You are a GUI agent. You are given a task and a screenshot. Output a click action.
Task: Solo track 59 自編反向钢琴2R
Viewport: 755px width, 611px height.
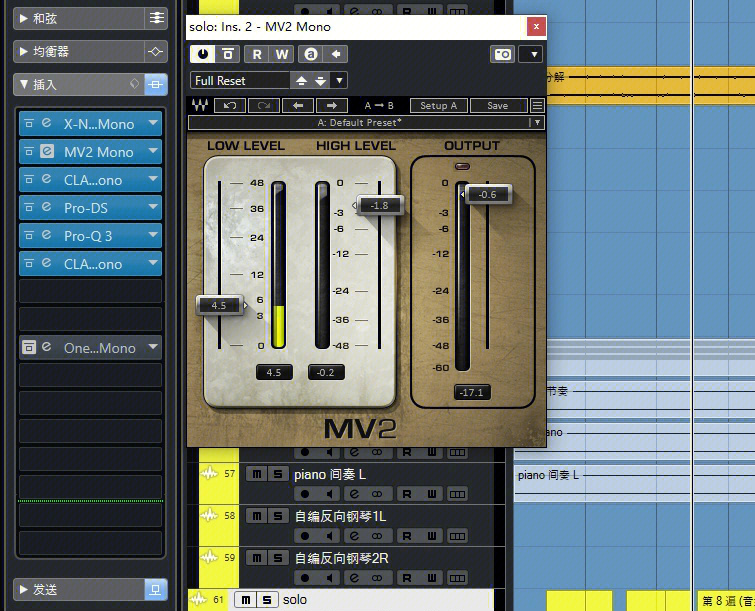pyautogui.click(x=278, y=558)
